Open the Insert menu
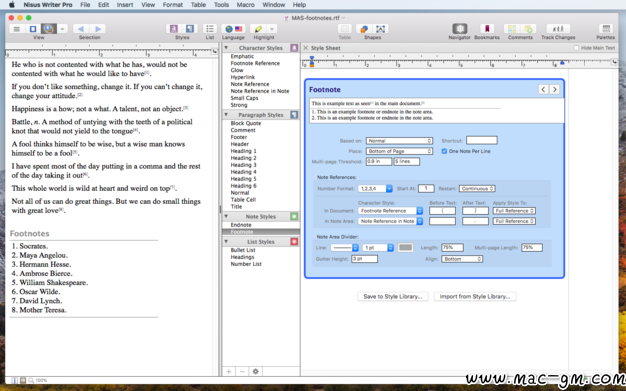The width and height of the screenshot is (626, 391). tap(125, 5)
